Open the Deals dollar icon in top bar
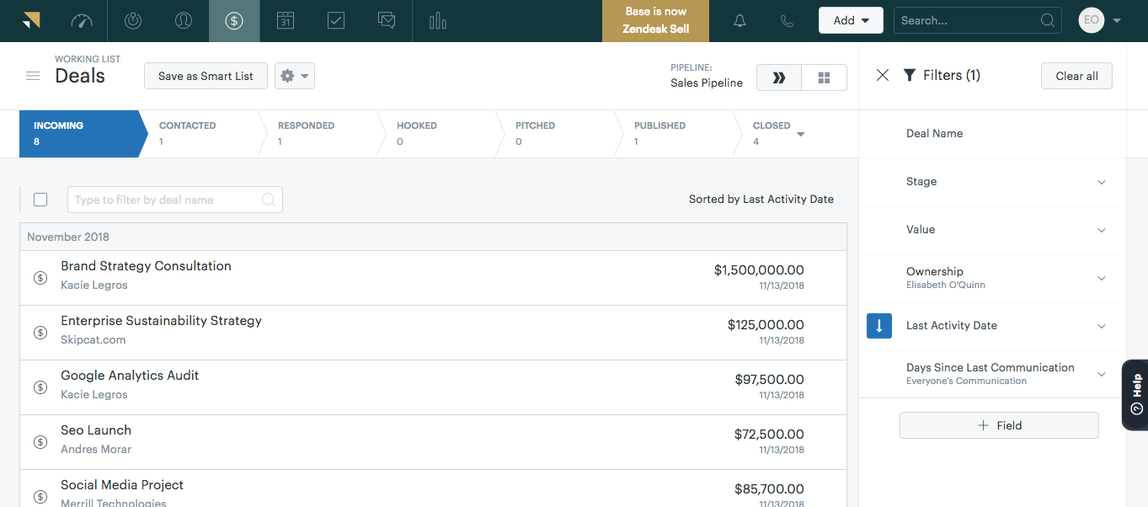 234,21
